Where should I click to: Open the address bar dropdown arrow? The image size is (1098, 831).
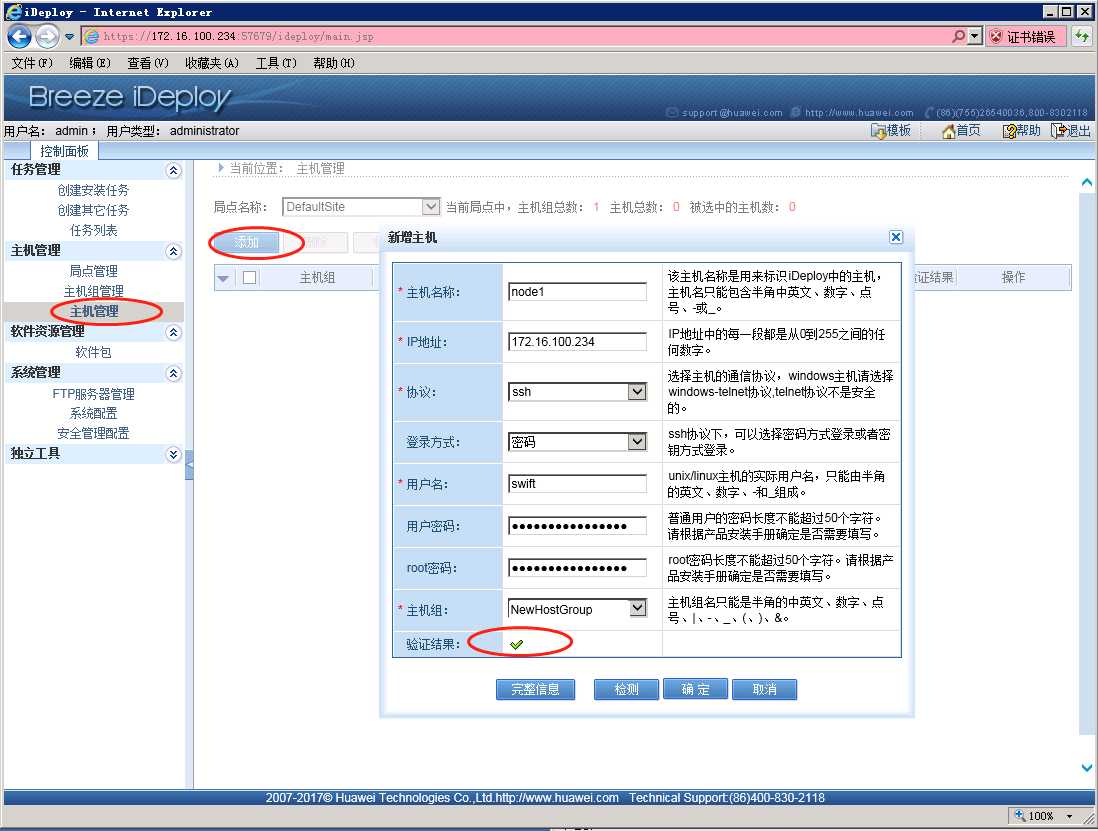point(974,36)
